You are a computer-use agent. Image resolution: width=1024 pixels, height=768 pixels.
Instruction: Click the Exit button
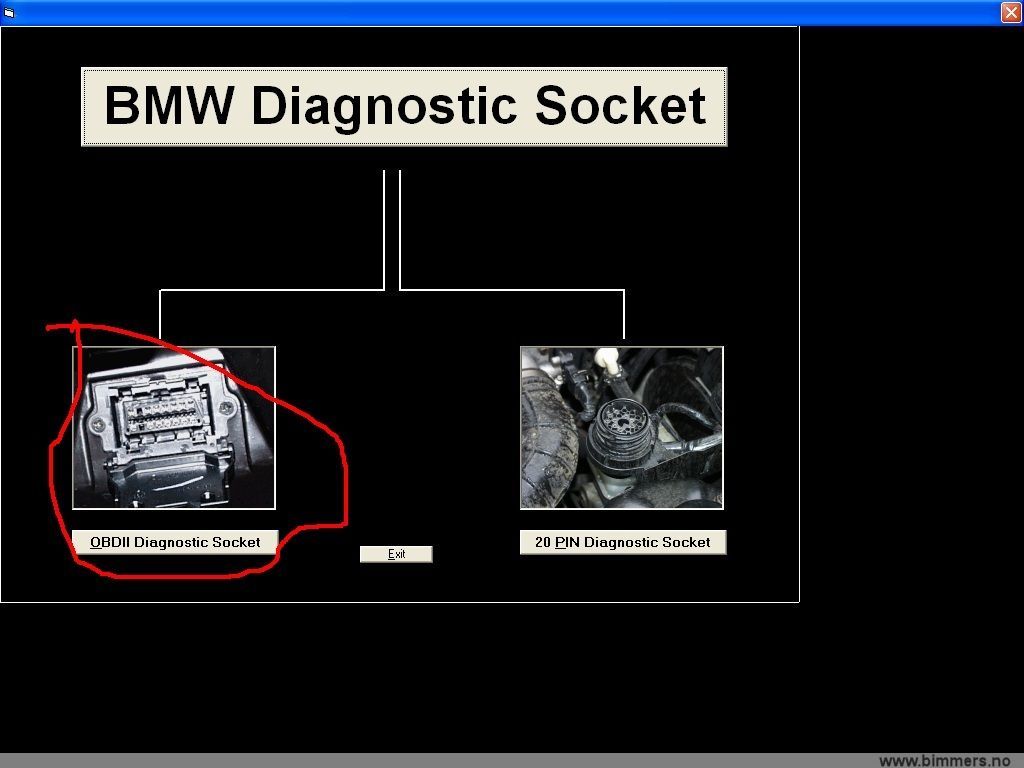tap(396, 554)
